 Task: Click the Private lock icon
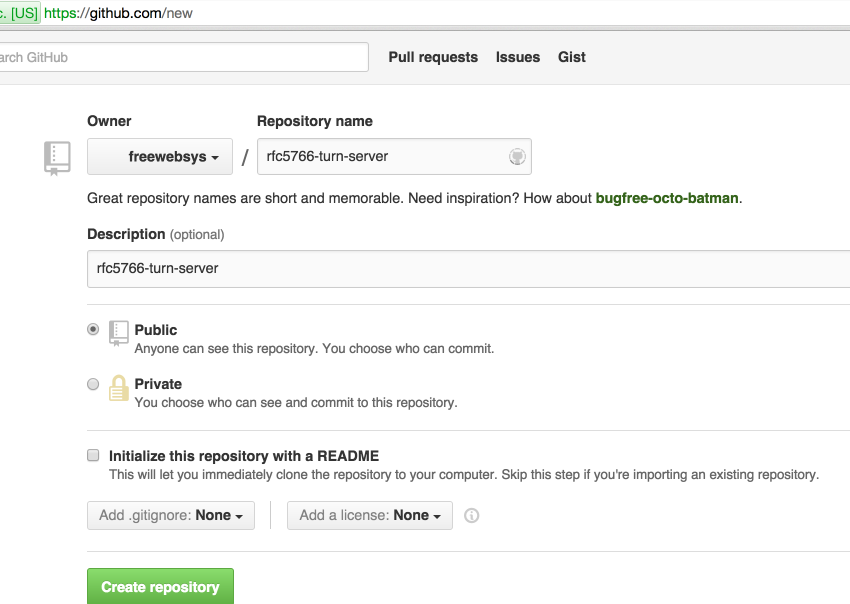[119, 388]
